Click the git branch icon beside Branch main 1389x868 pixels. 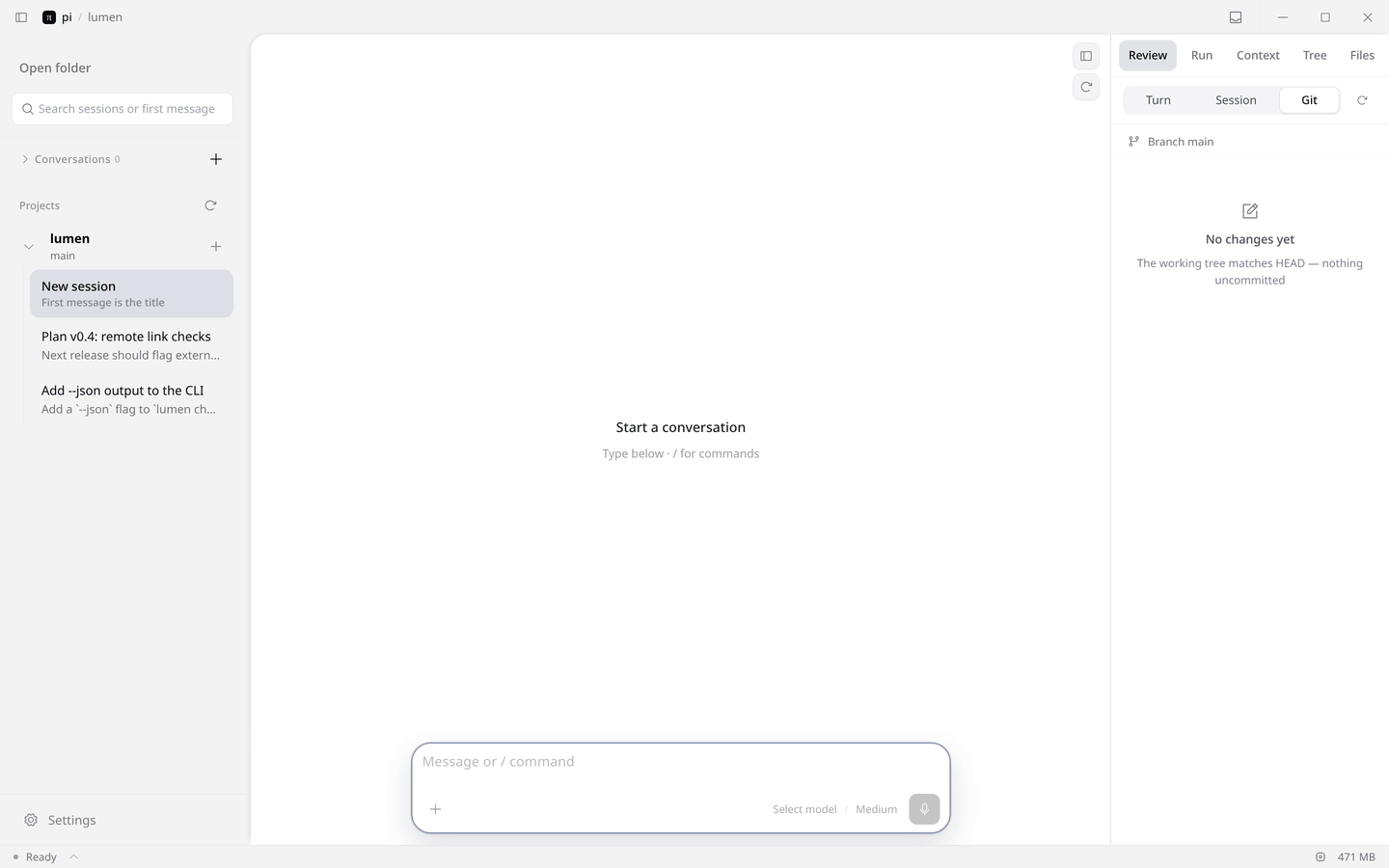1133,142
